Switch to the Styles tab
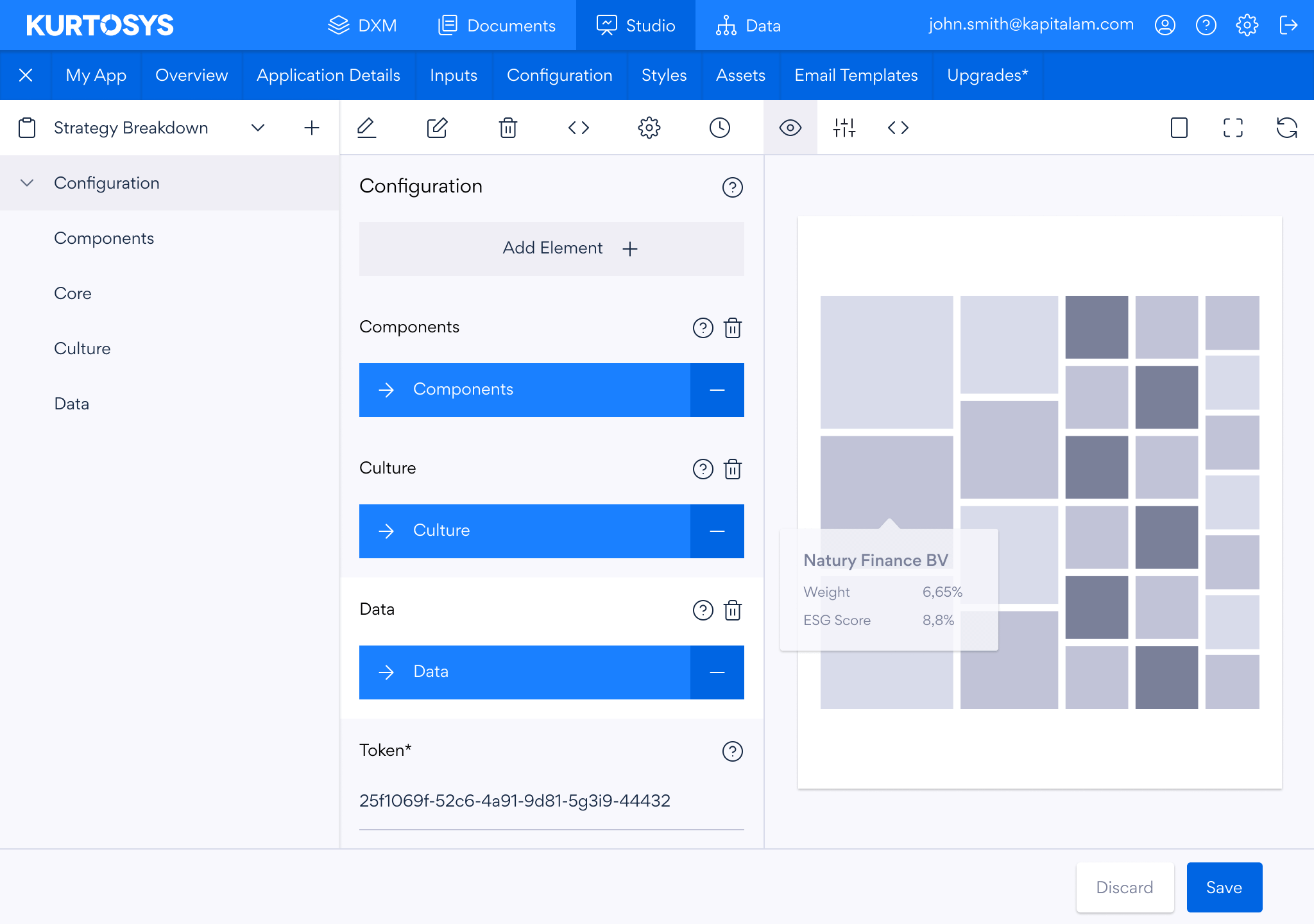The height and width of the screenshot is (924, 1314). pos(663,75)
